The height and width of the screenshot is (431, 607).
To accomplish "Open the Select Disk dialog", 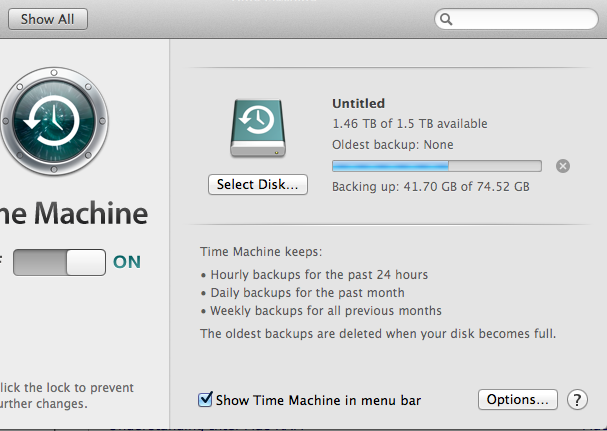I will pyautogui.click(x=258, y=184).
